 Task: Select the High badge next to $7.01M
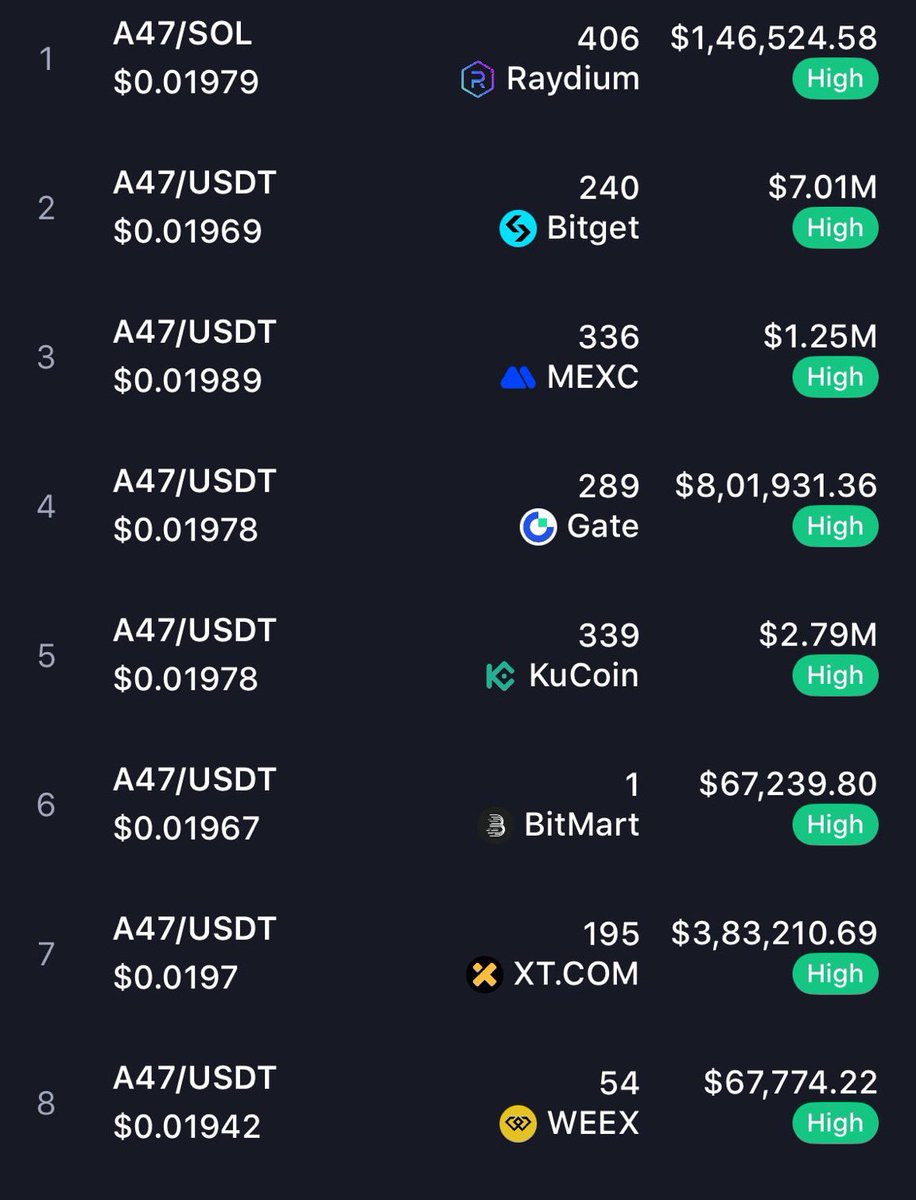click(835, 229)
